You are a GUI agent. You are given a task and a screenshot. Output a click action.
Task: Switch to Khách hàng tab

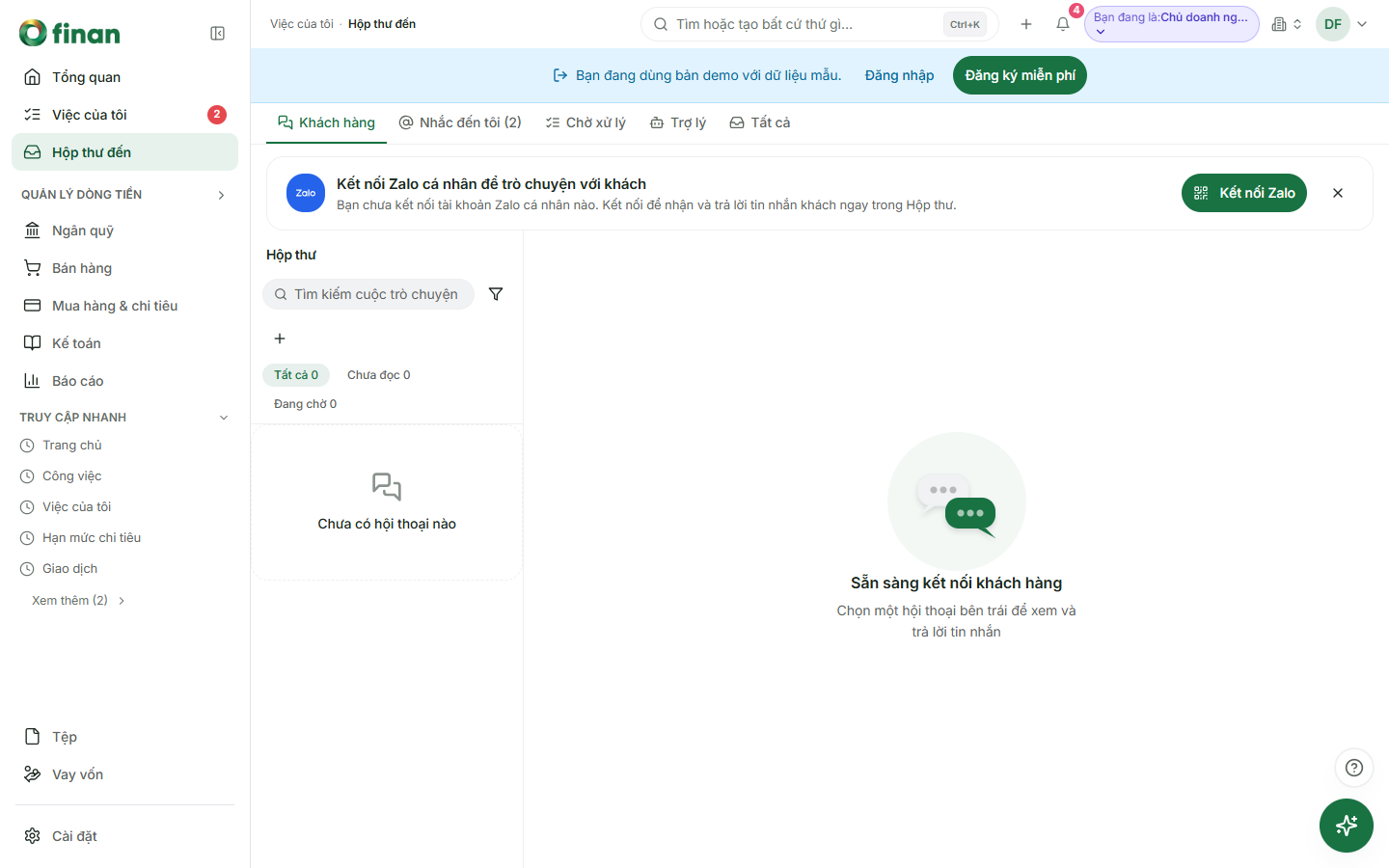(x=326, y=122)
